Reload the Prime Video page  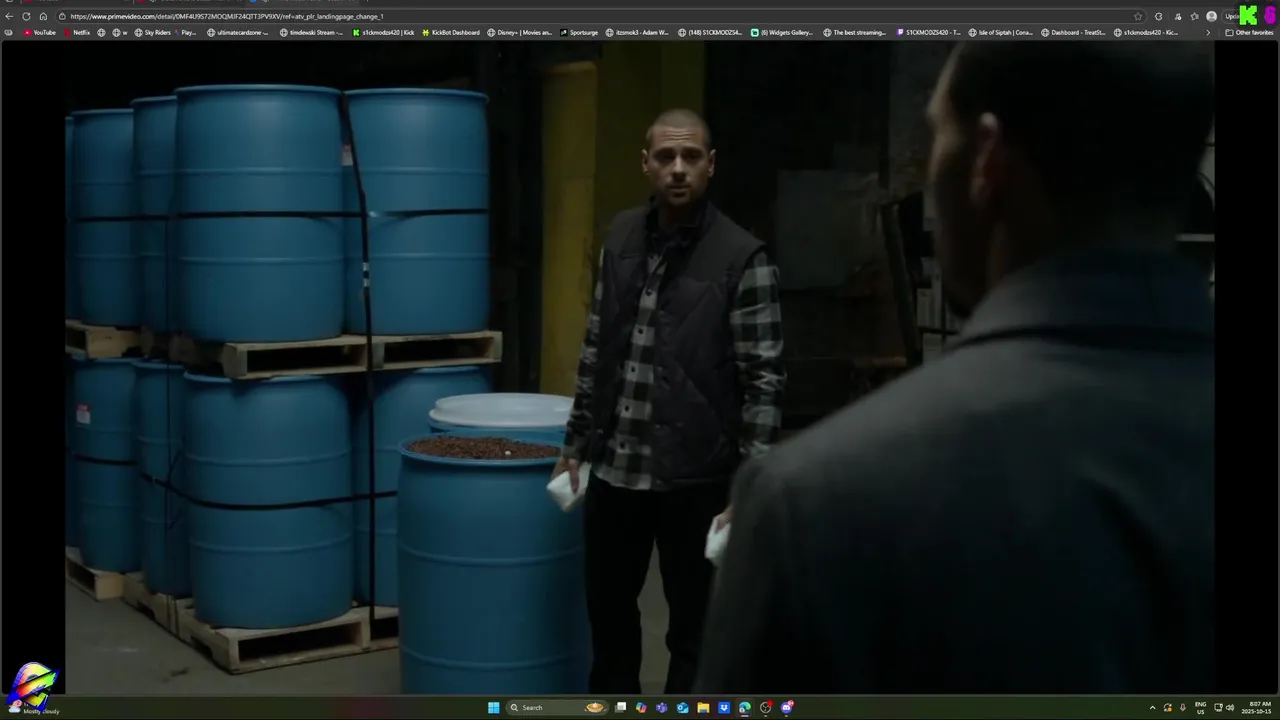coord(26,16)
